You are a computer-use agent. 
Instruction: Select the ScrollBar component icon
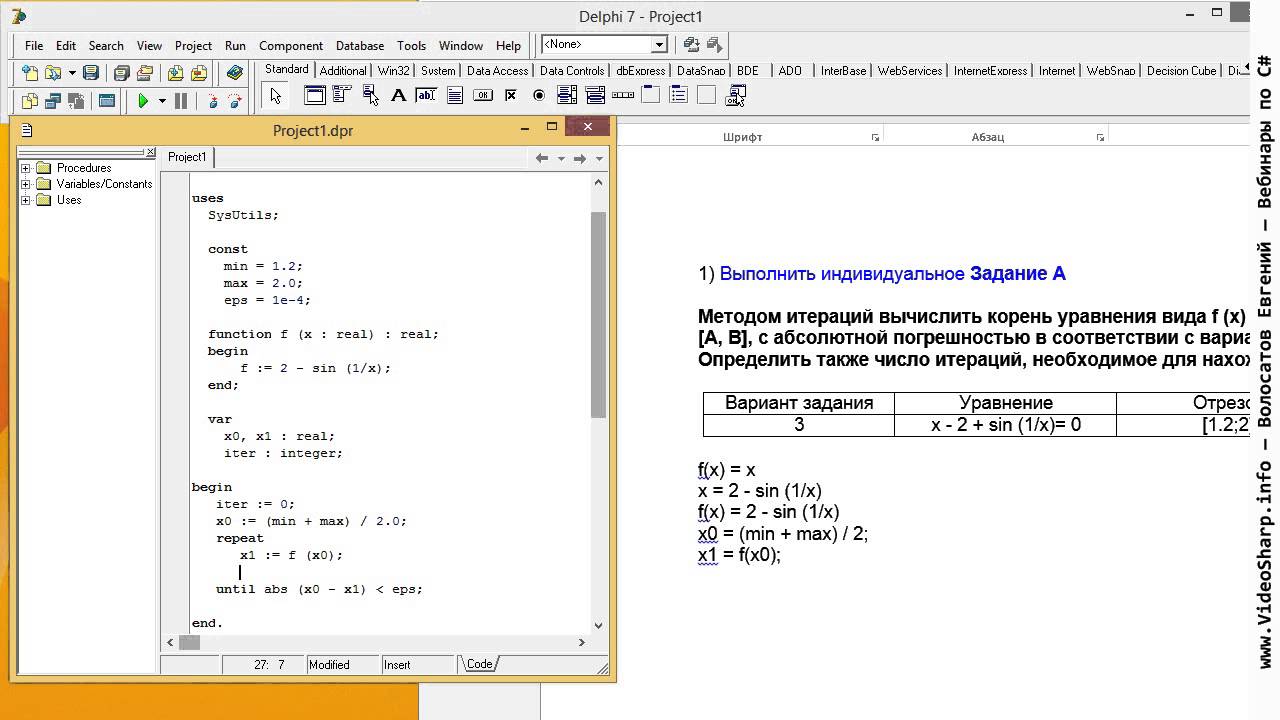[623, 95]
